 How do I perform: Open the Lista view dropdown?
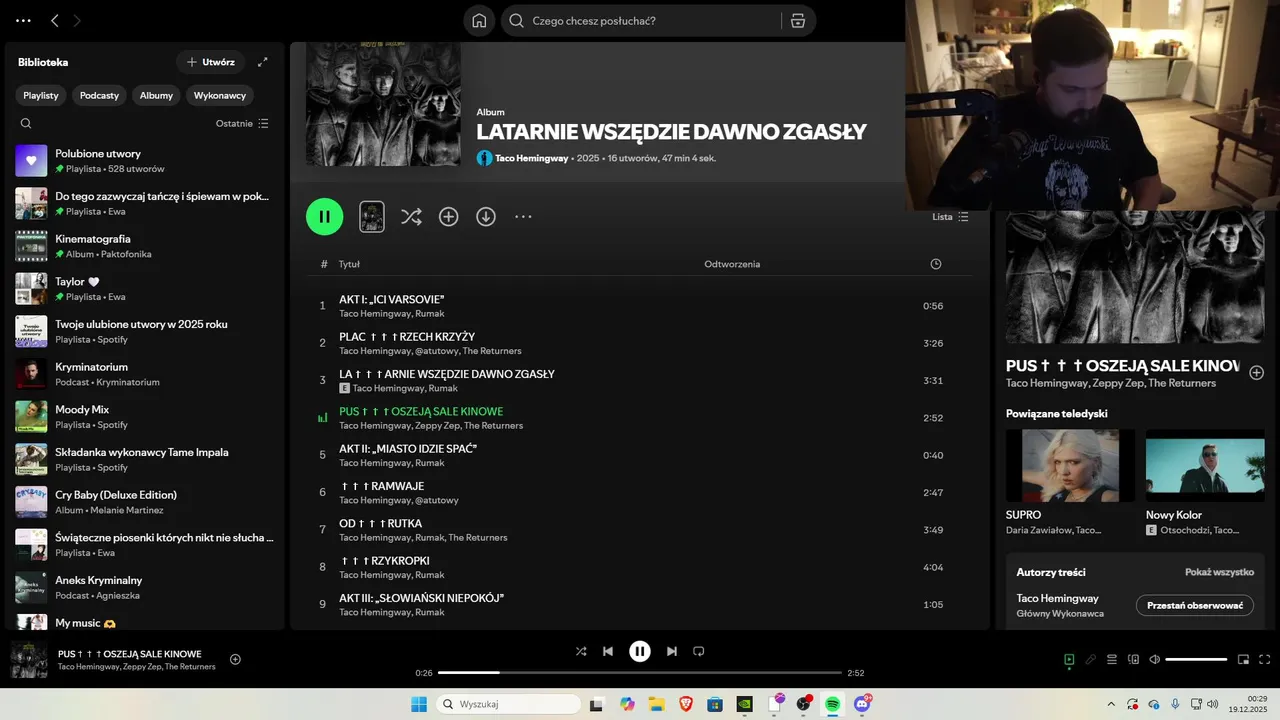(950, 216)
